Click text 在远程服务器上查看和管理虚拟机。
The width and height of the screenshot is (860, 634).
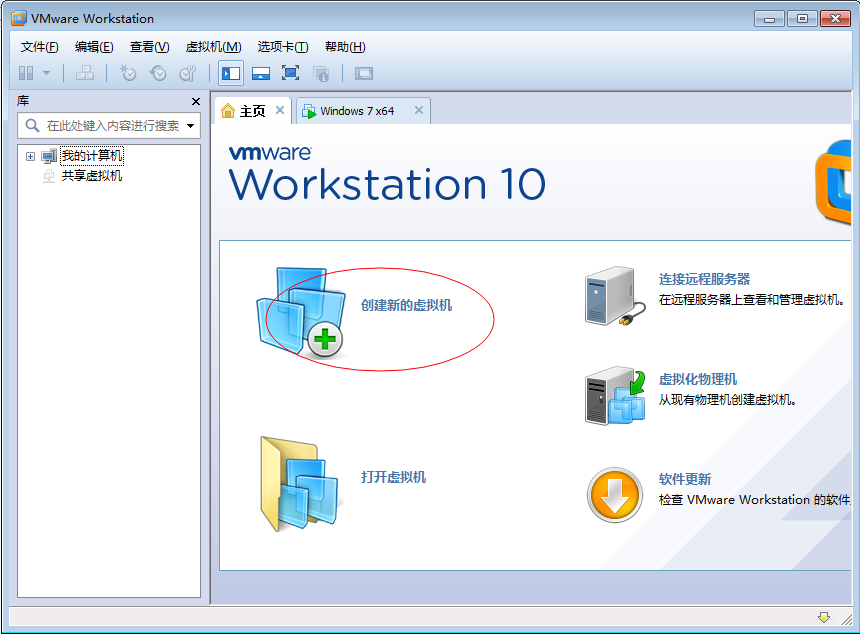751,300
